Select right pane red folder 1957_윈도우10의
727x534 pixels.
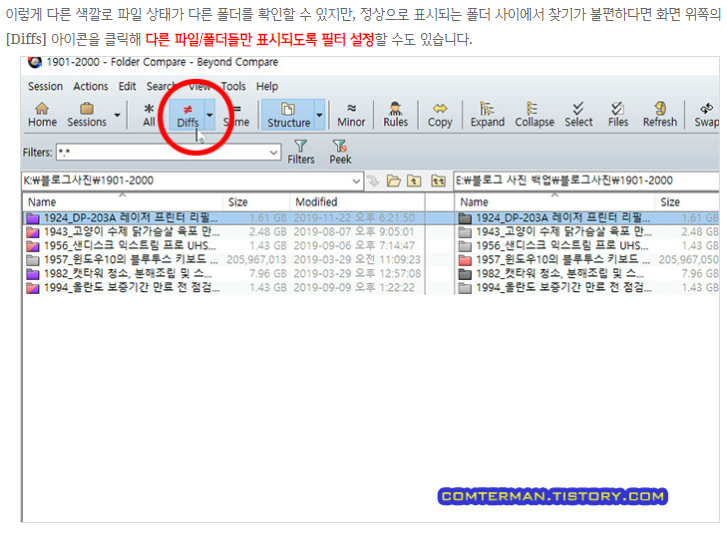pos(555,260)
